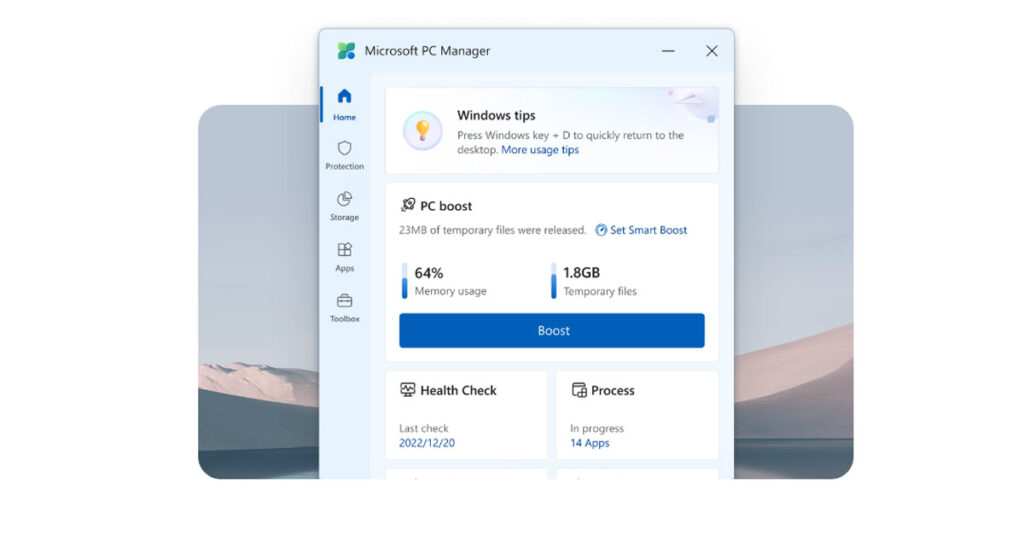
Task: Click the Microsoft PC Manager logo icon
Action: (x=346, y=51)
